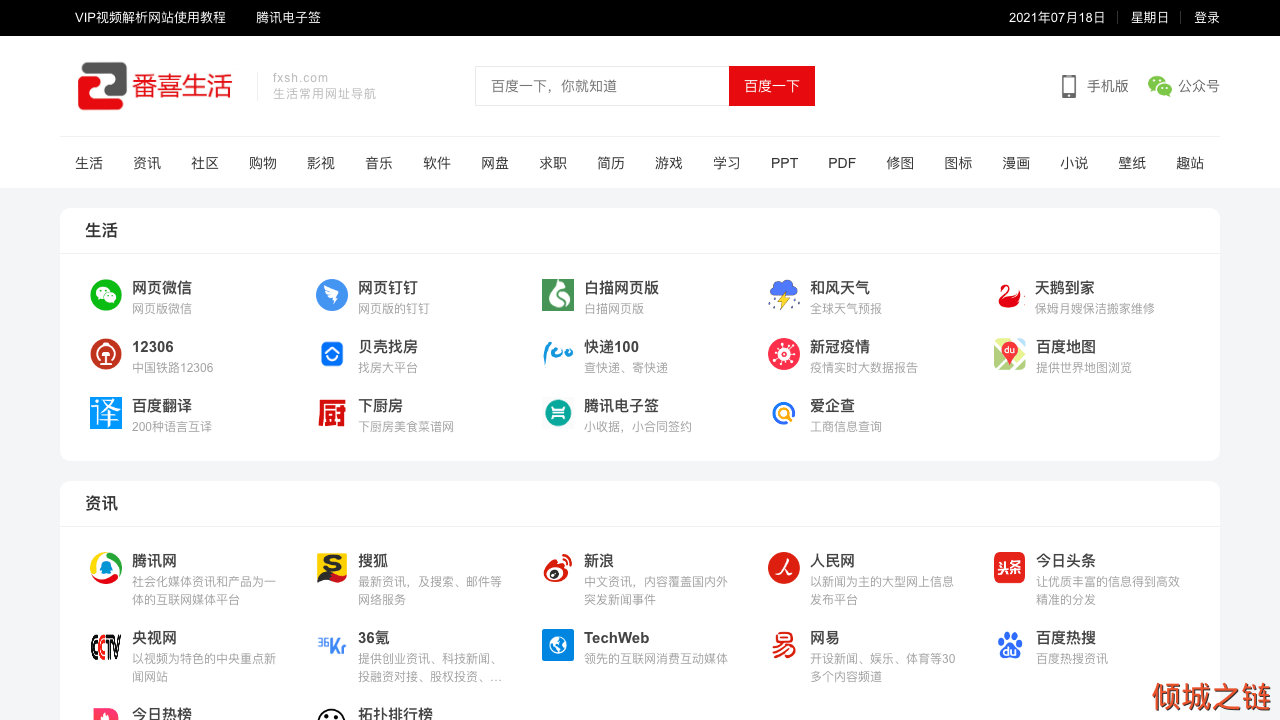Screen dimensions: 1280x720
Task: Click the 爱企查 search icon
Action: click(784, 413)
